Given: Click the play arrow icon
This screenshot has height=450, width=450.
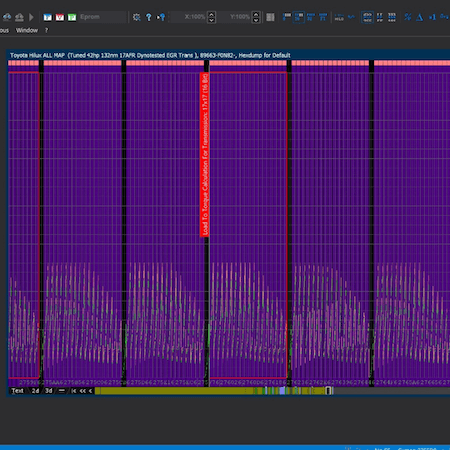Looking at the screenshot, I should pos(31,17).
